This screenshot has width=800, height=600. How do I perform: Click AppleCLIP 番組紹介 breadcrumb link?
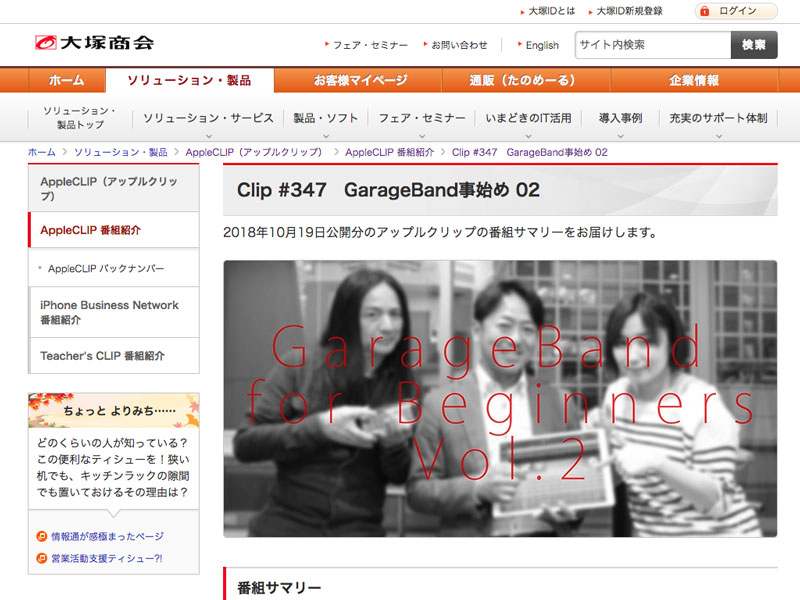click(389, 152)
